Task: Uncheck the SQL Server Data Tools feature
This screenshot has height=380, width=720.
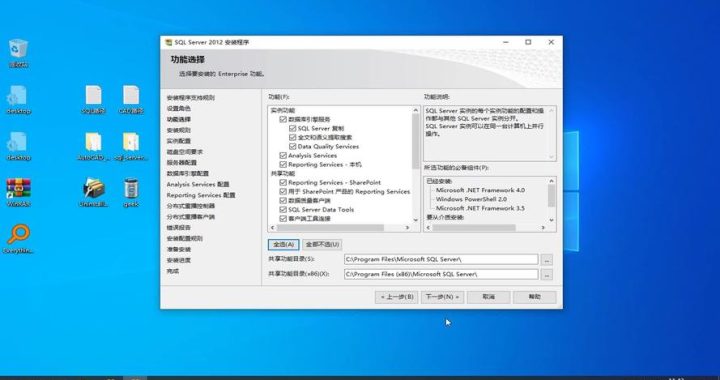Action: click(x=283, y=210)
